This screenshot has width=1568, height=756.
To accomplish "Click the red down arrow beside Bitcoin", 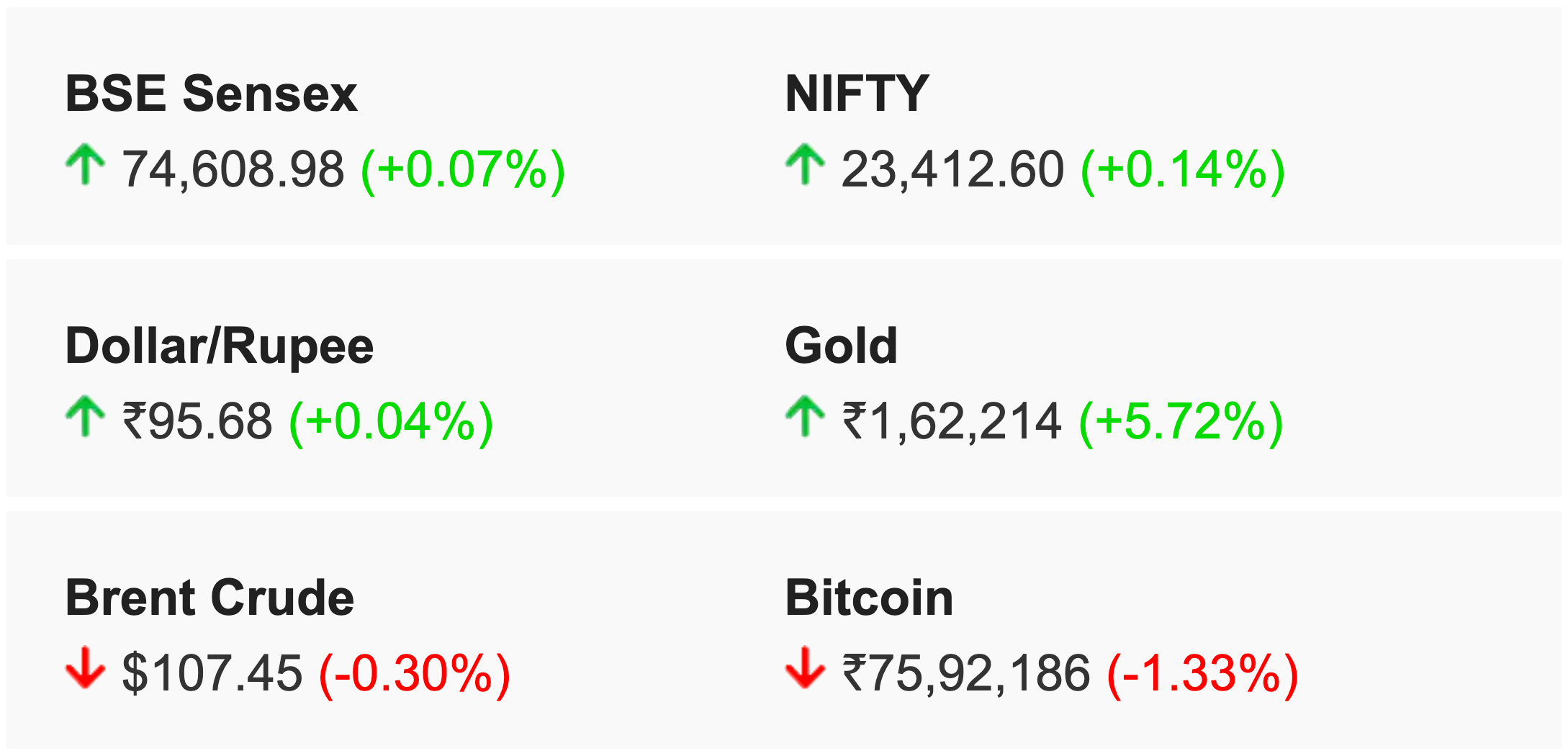I will (x=805, y=668).
